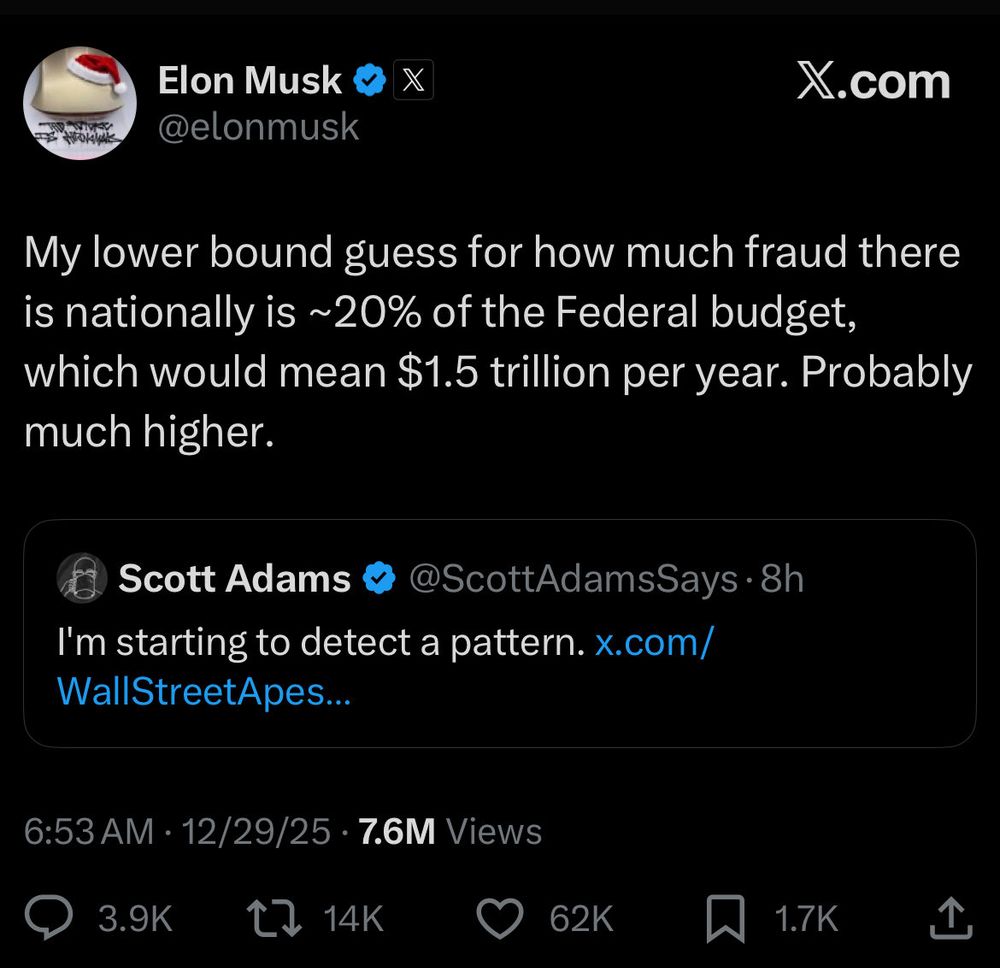Click the @elonmusk handle
Image resolution: width=1000 pixels, height=968 pixels.
(258, 127)
